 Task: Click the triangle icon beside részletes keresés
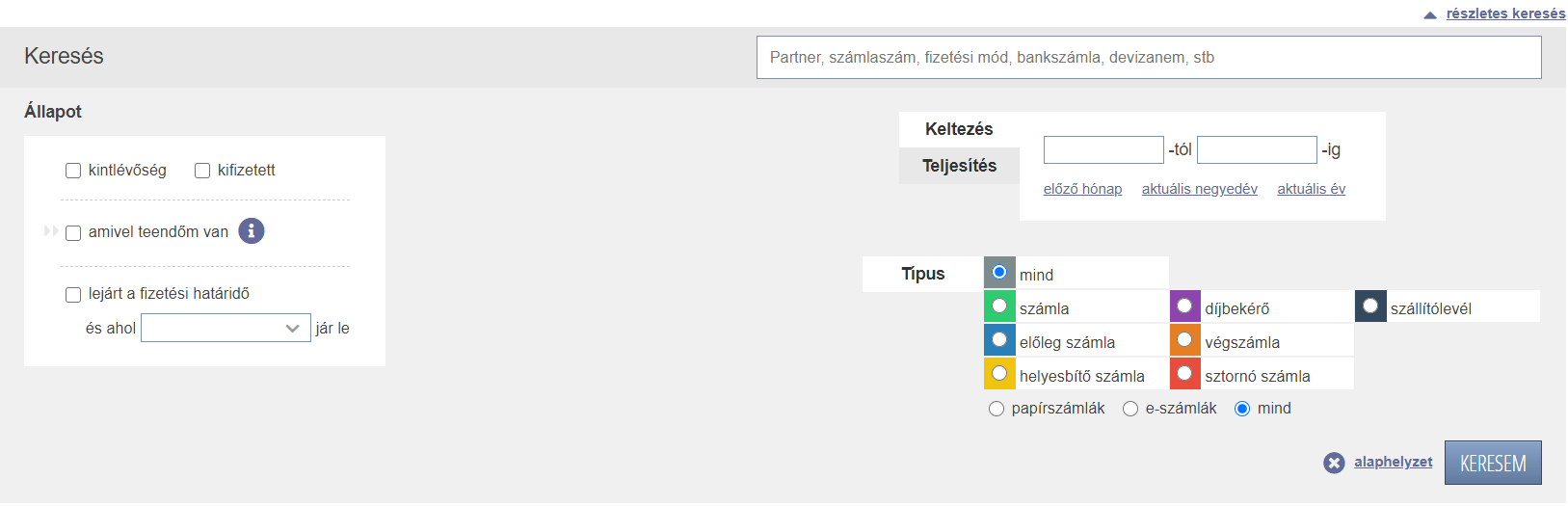coord(1430,14)
